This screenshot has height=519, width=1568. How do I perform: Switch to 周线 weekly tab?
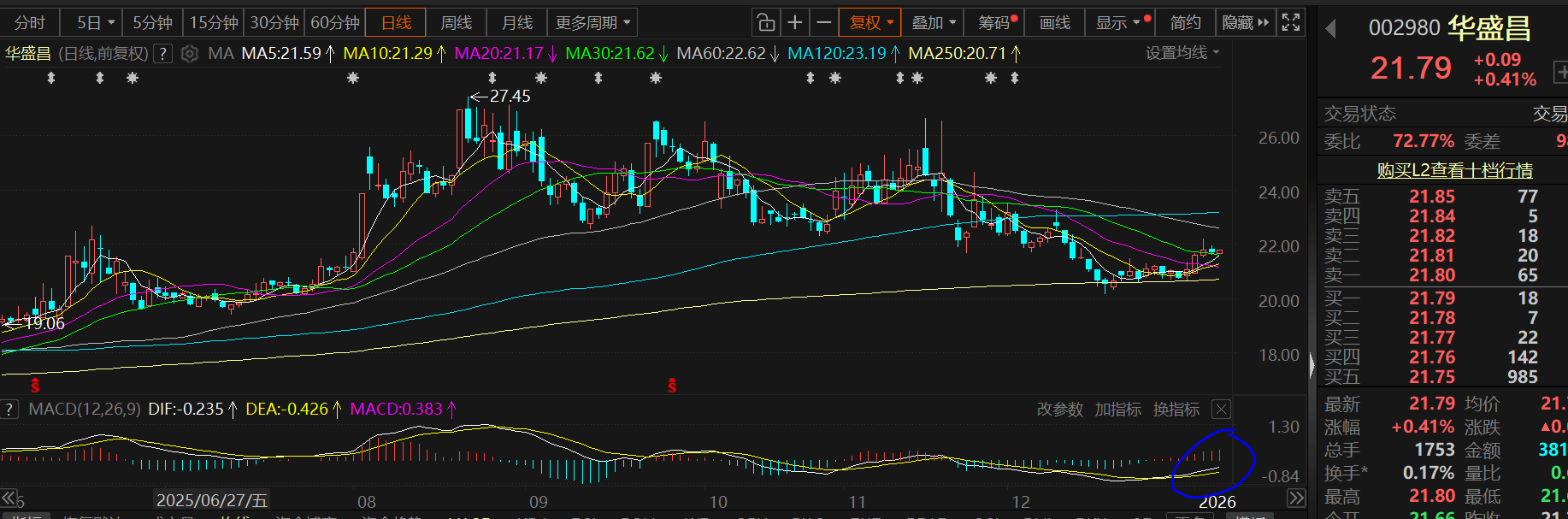tap(456, 22)
